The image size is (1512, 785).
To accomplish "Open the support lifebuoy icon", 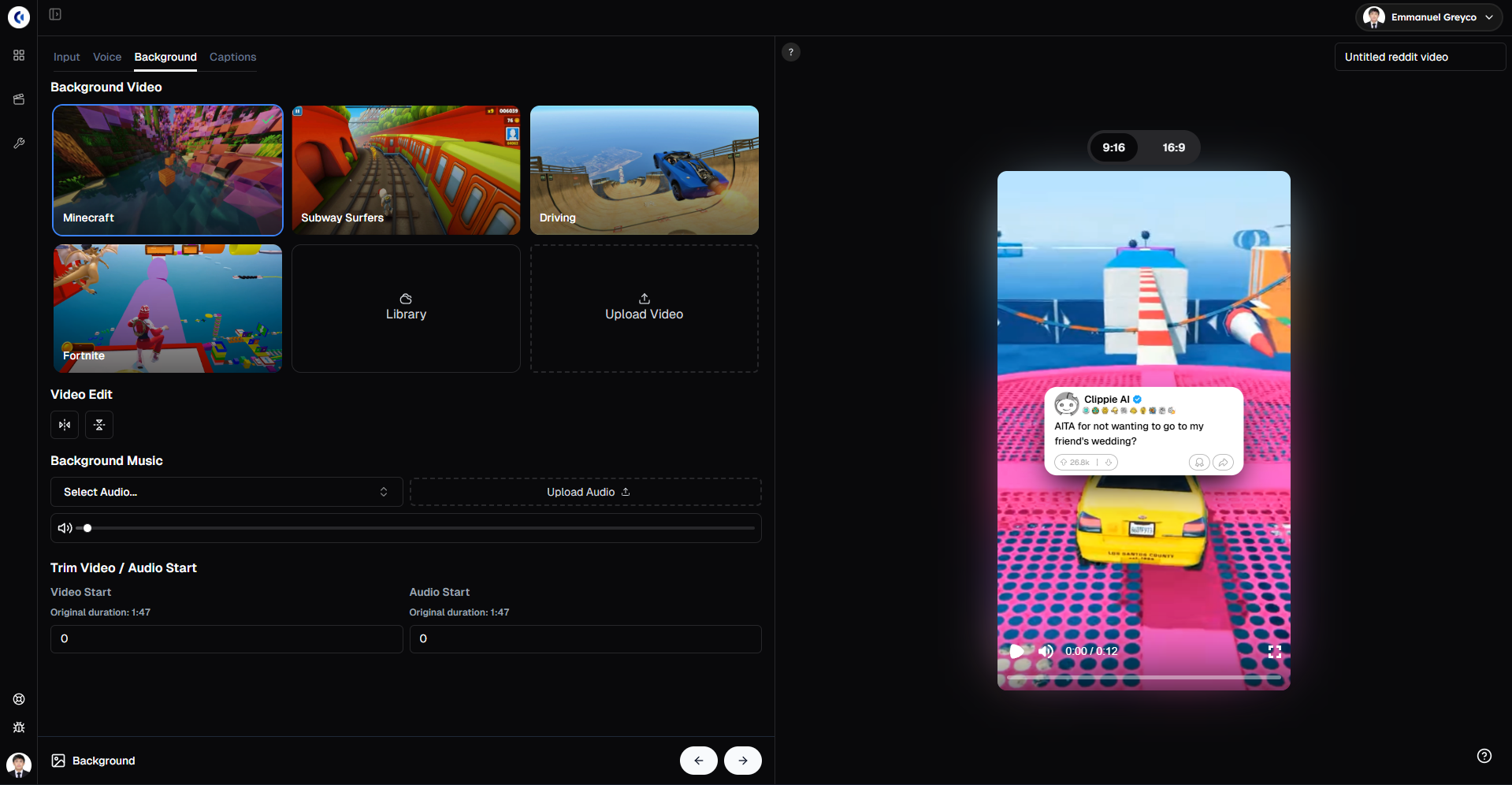I will pos(19,699).
